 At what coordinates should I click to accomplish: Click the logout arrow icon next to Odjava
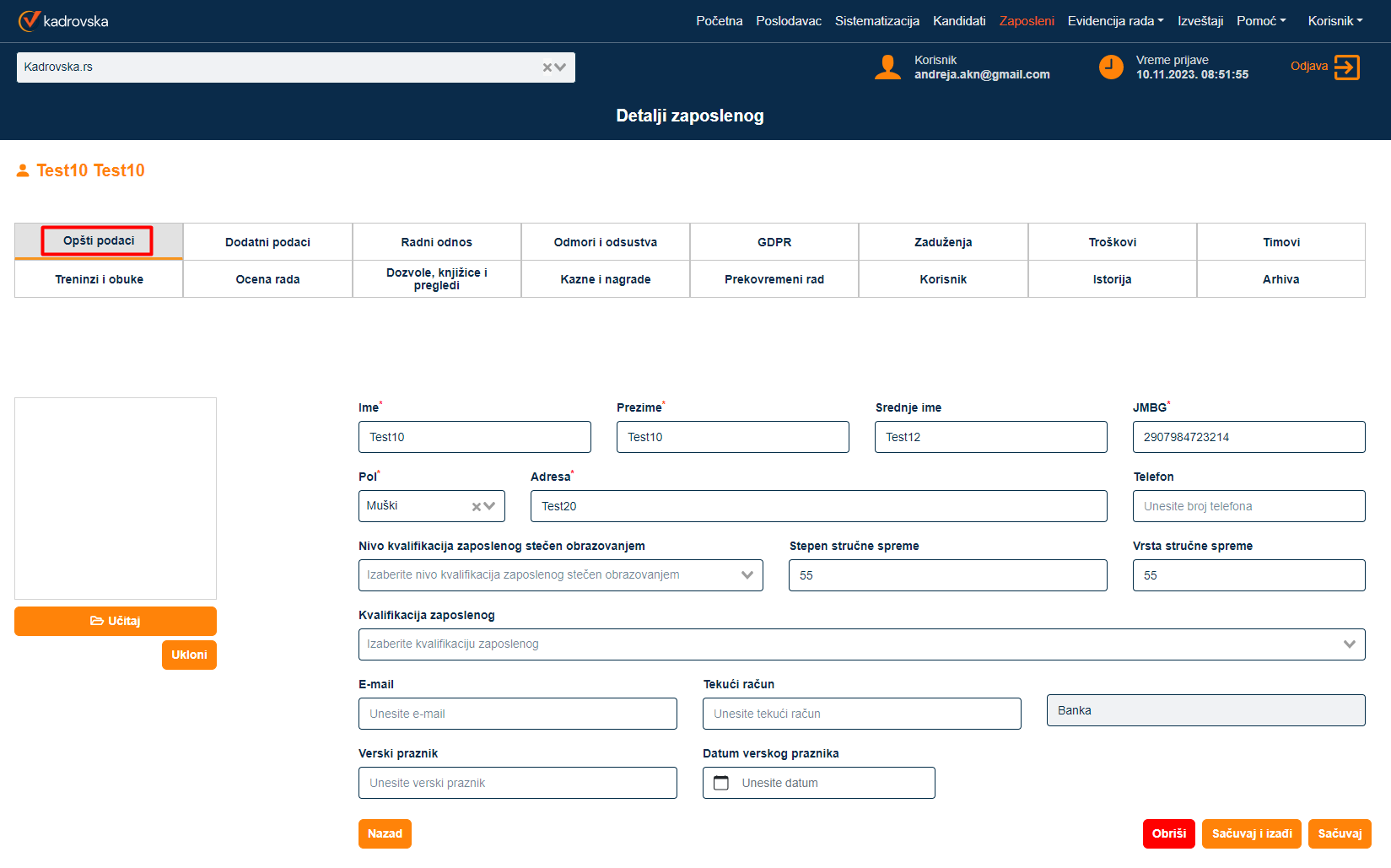click(1346, 67)
